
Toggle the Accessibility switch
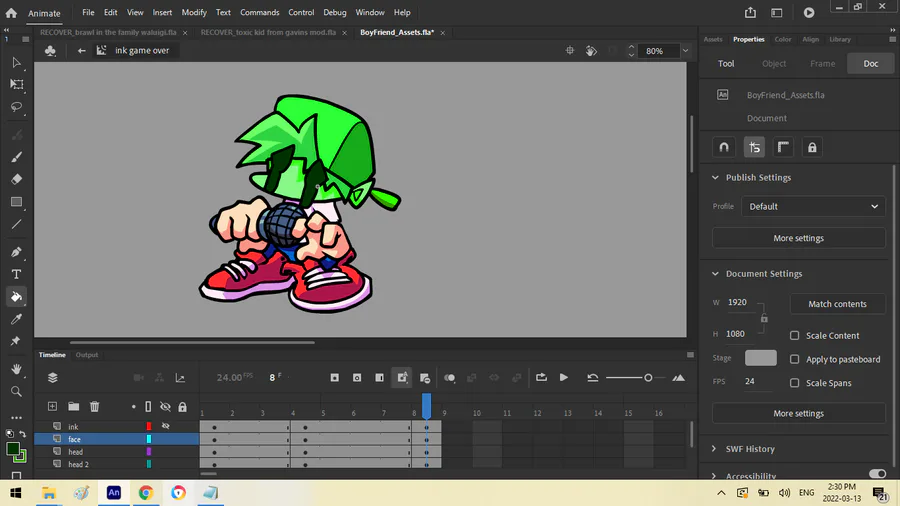click(x=877, y=474)
